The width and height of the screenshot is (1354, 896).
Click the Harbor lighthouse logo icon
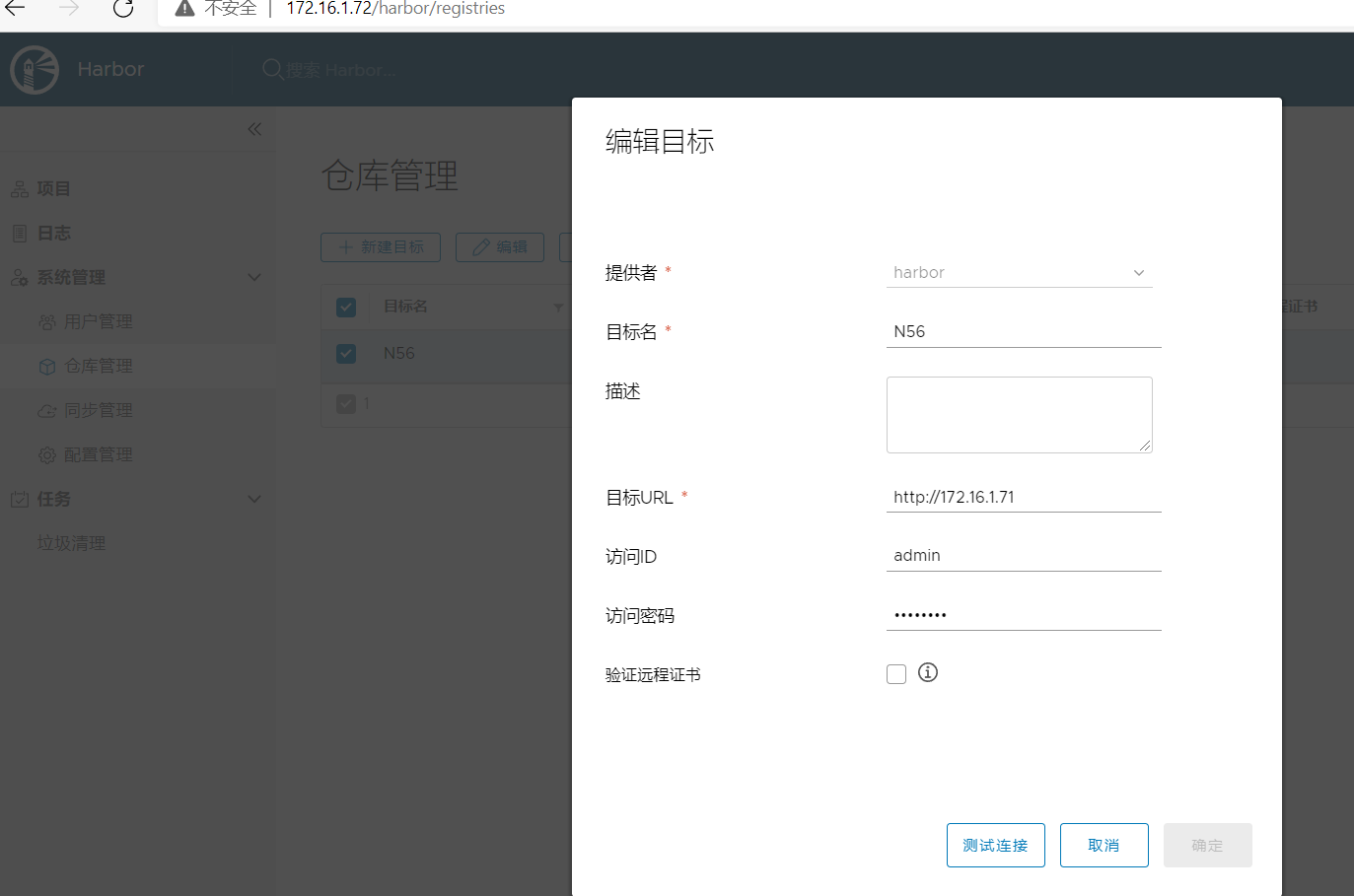35,70
